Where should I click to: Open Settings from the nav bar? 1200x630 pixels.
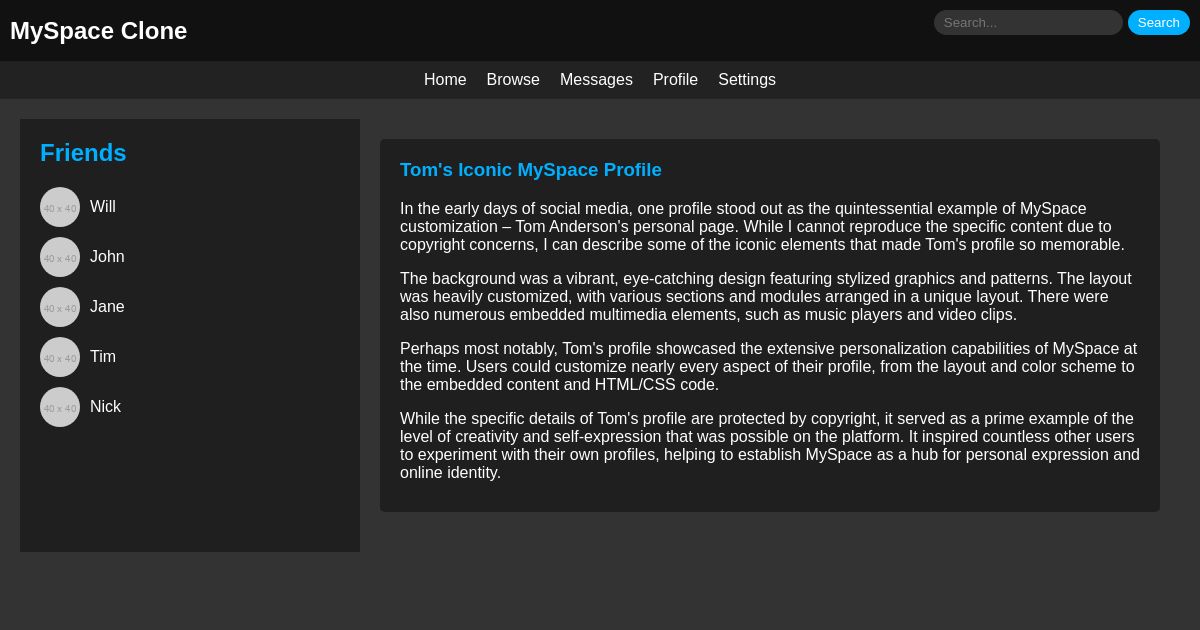[x=747, y=80]
